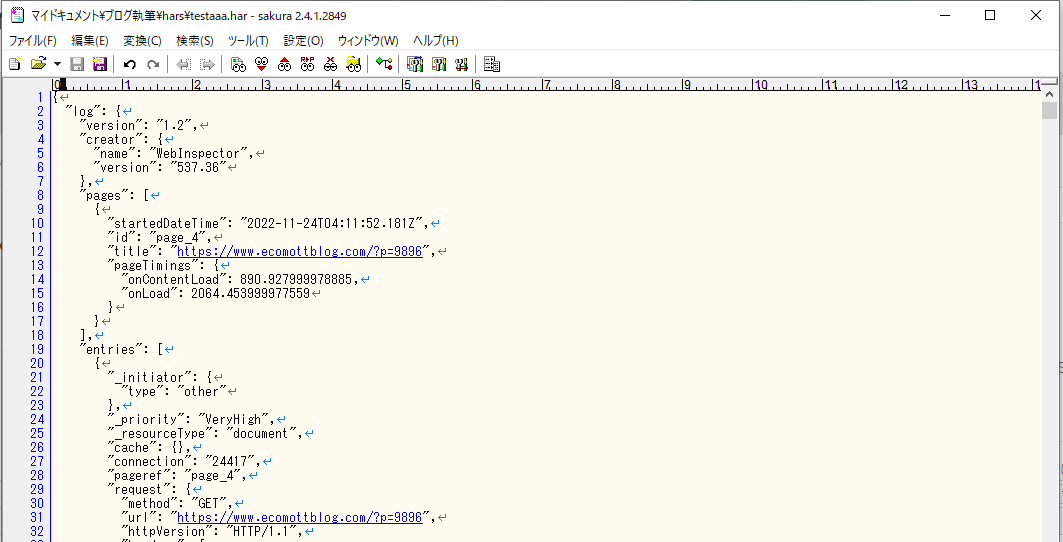Image resolution: width=1063 pixels, height=542 pixels.
Task: Click line number 8 in the gutter
Action: coord(41,195)
